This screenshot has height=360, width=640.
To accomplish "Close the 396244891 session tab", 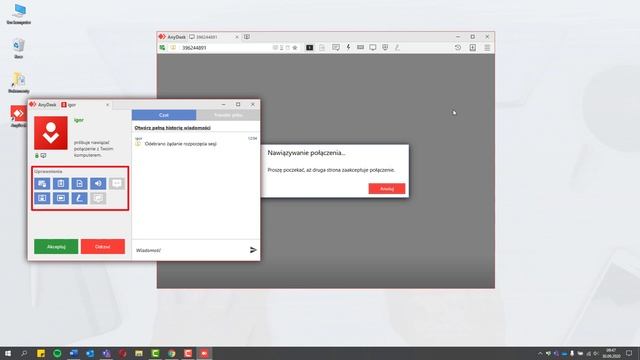I will (x=237, y=37).
